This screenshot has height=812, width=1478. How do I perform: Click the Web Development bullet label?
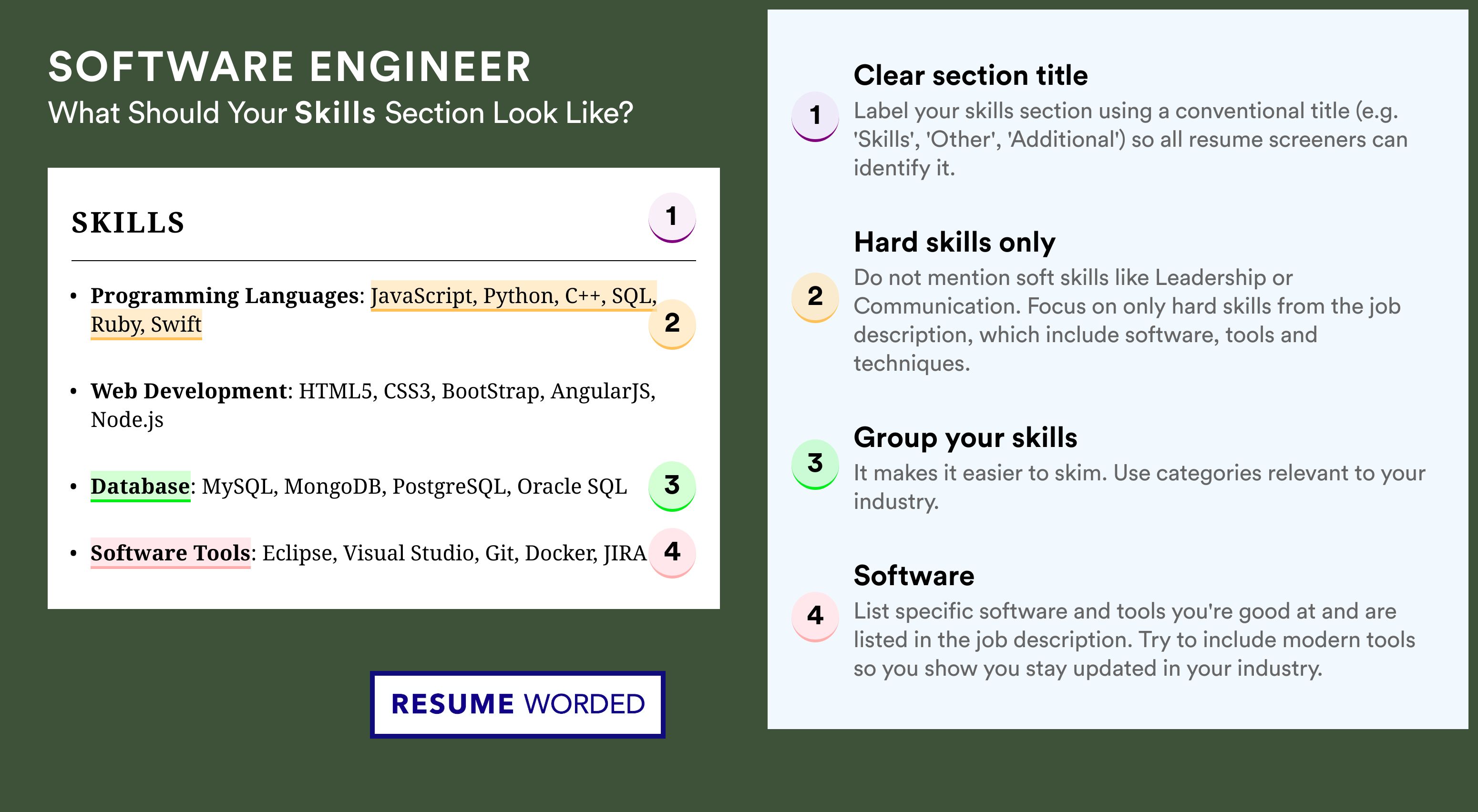[x=189, y=391]
